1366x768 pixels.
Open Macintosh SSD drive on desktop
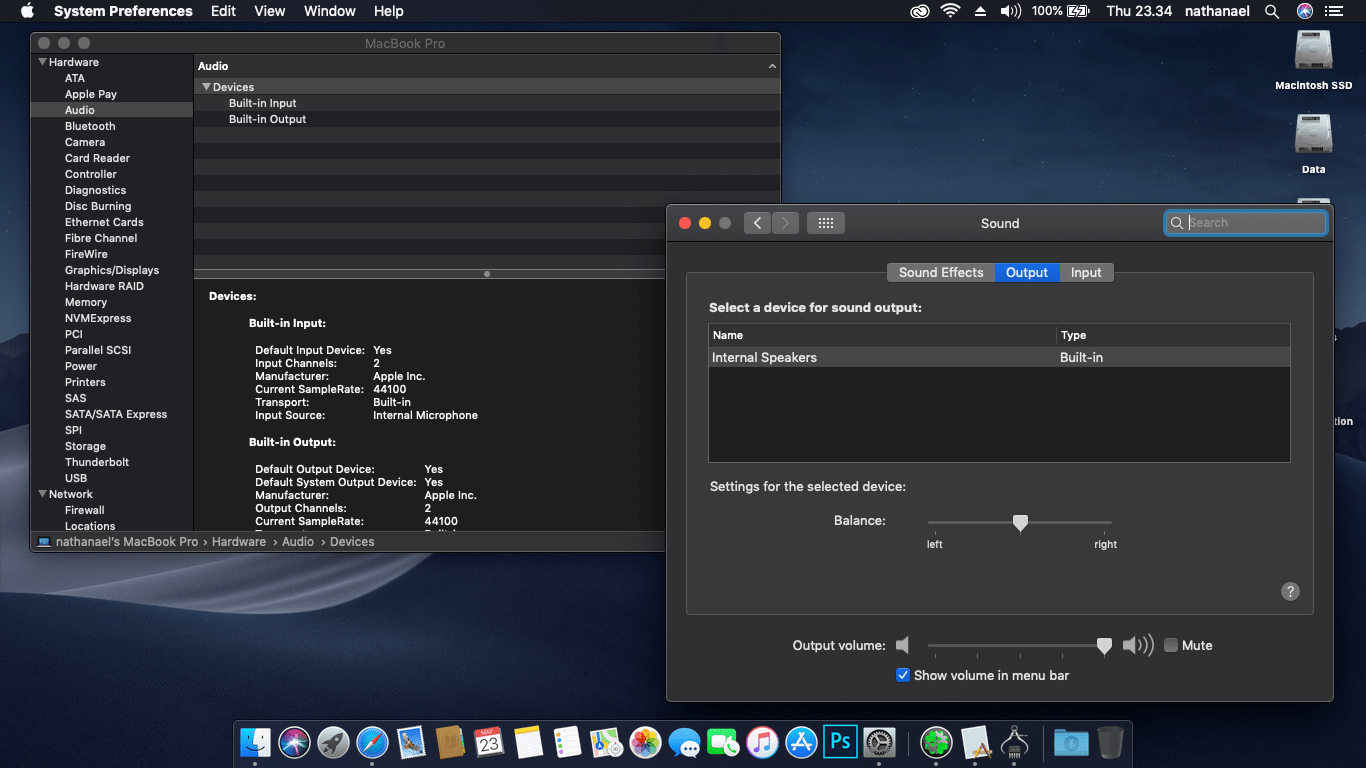1313,51
